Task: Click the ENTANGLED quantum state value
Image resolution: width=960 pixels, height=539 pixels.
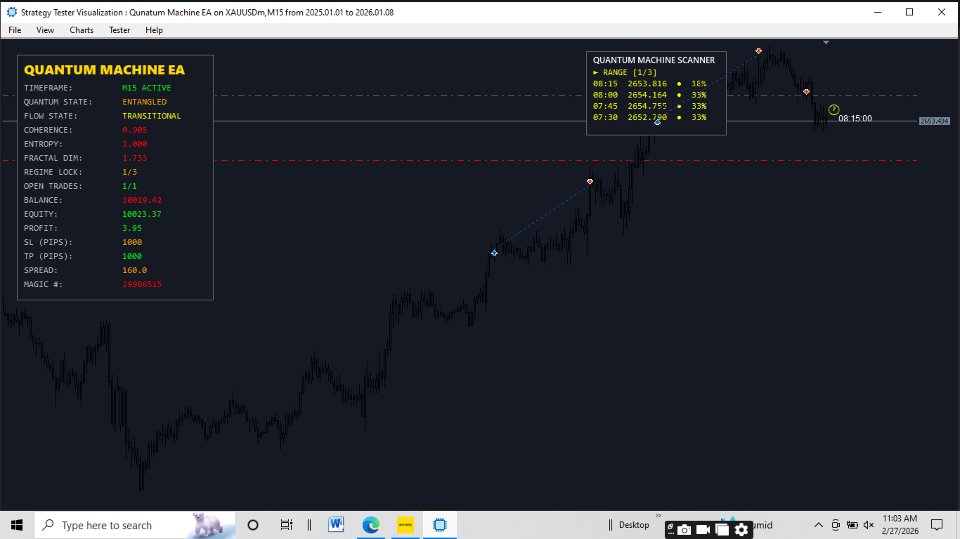Action: [144, 102]
